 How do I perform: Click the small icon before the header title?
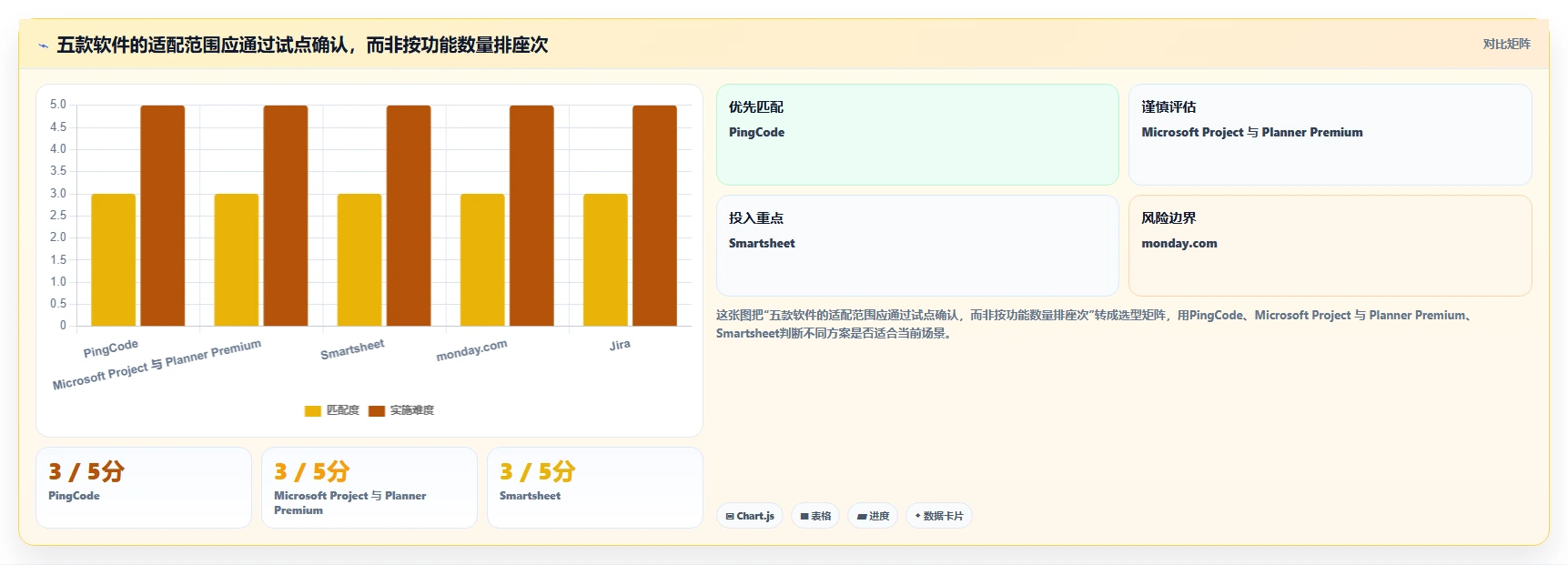(43, 45)
